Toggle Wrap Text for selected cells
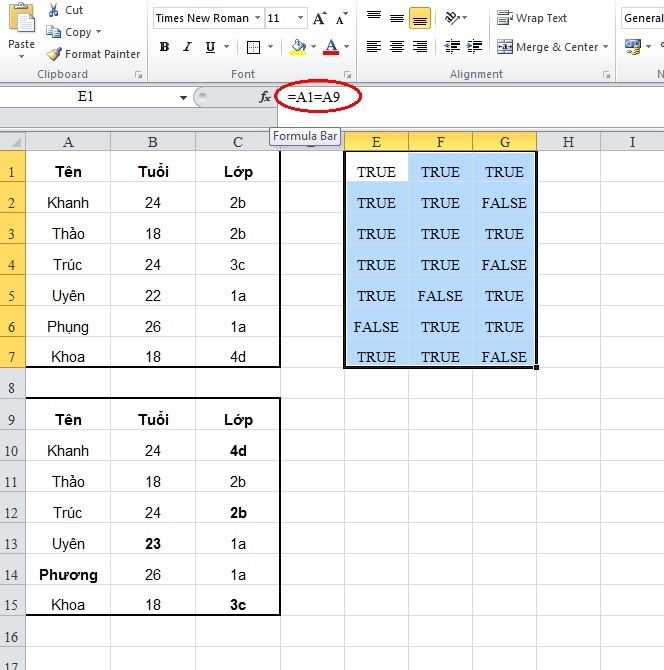The height and width of the screenshot is (670, 664). click(x=532, y=18)
